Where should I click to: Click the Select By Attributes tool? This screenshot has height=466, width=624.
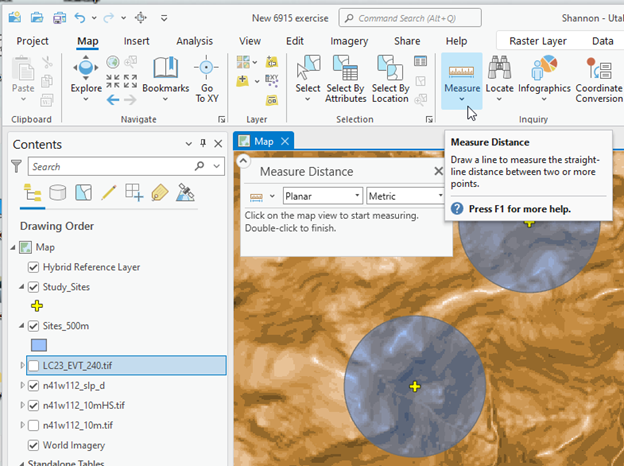(x=346, y=76)
